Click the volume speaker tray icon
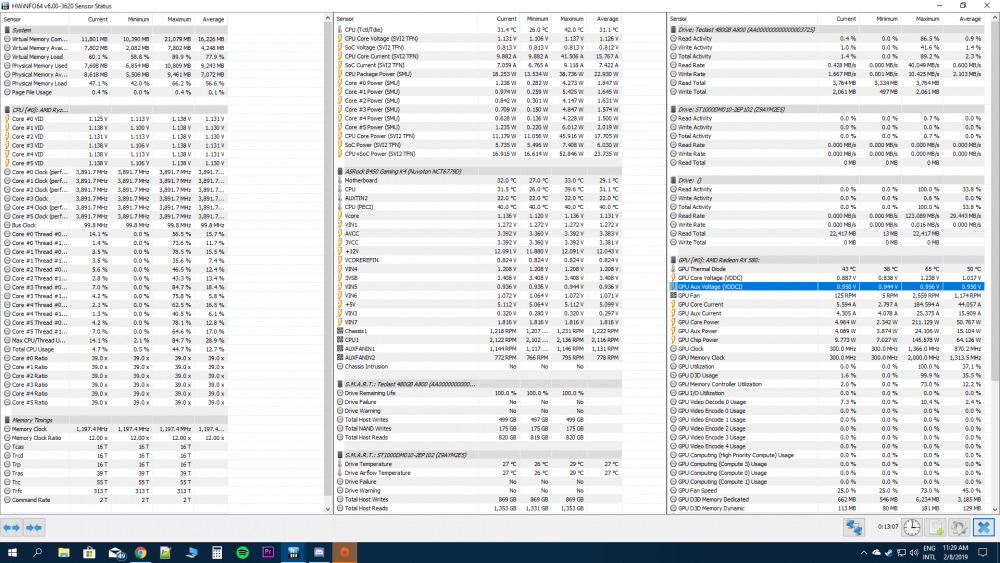Image resolution: width=1000 pixels, height=563 pixels. tap(913, 552)
